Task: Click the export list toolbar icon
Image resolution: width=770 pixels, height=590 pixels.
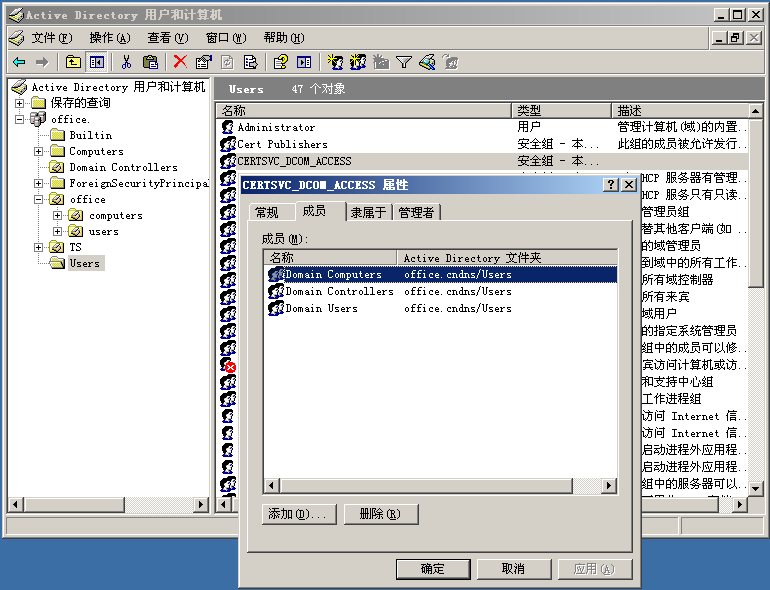Action: pos(251,62)
